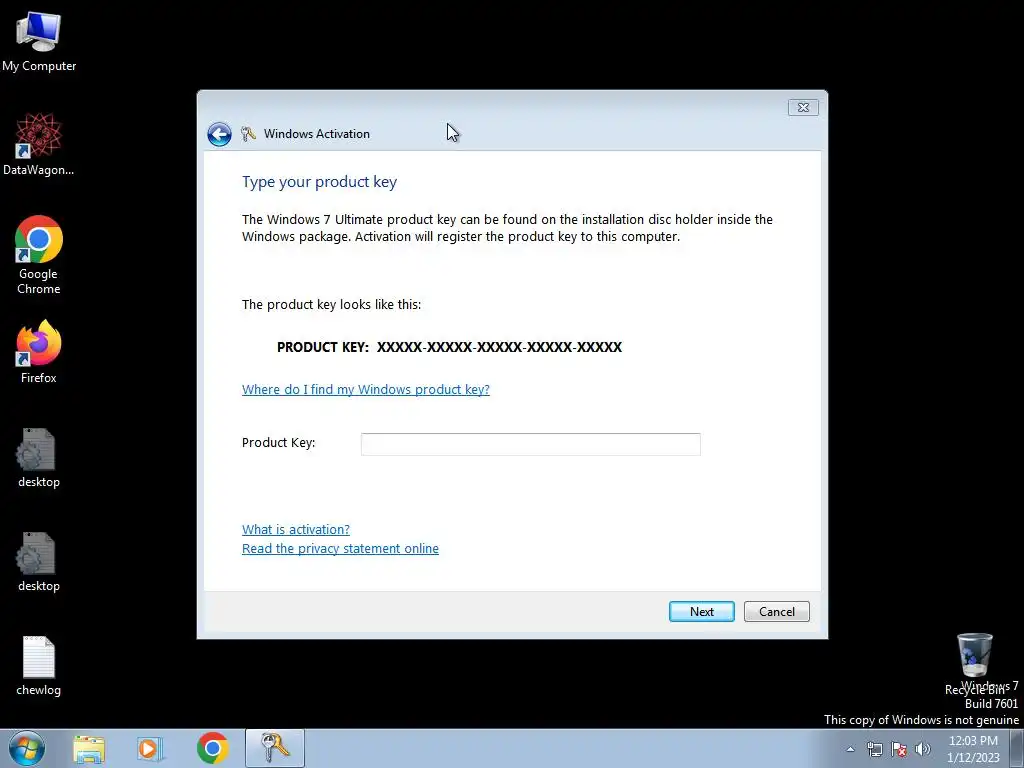Open Chrome from the taskbar
This screenshot has height=768, width=1024.
pyautogui.click(x=212, y=748)
